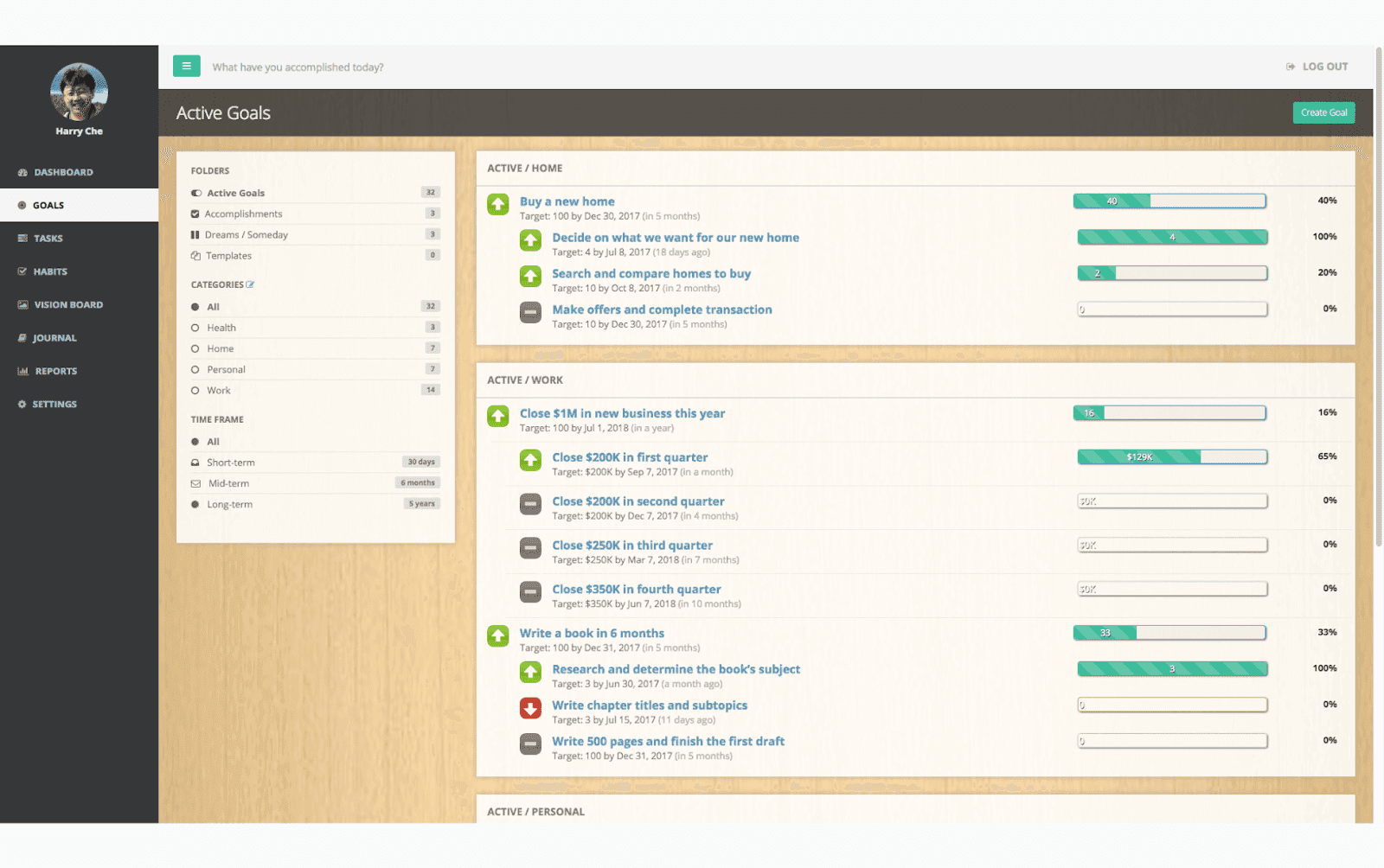Switch to the Habits section

pos(48,271)
